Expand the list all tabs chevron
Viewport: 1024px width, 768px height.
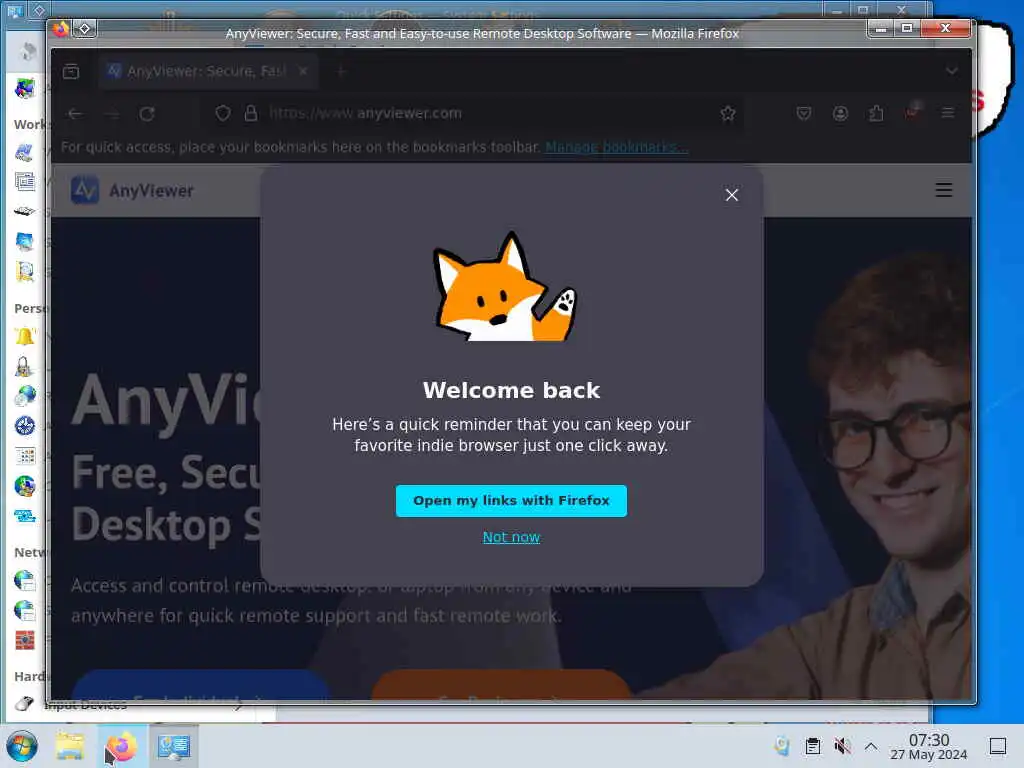click(x=952, y=71)
